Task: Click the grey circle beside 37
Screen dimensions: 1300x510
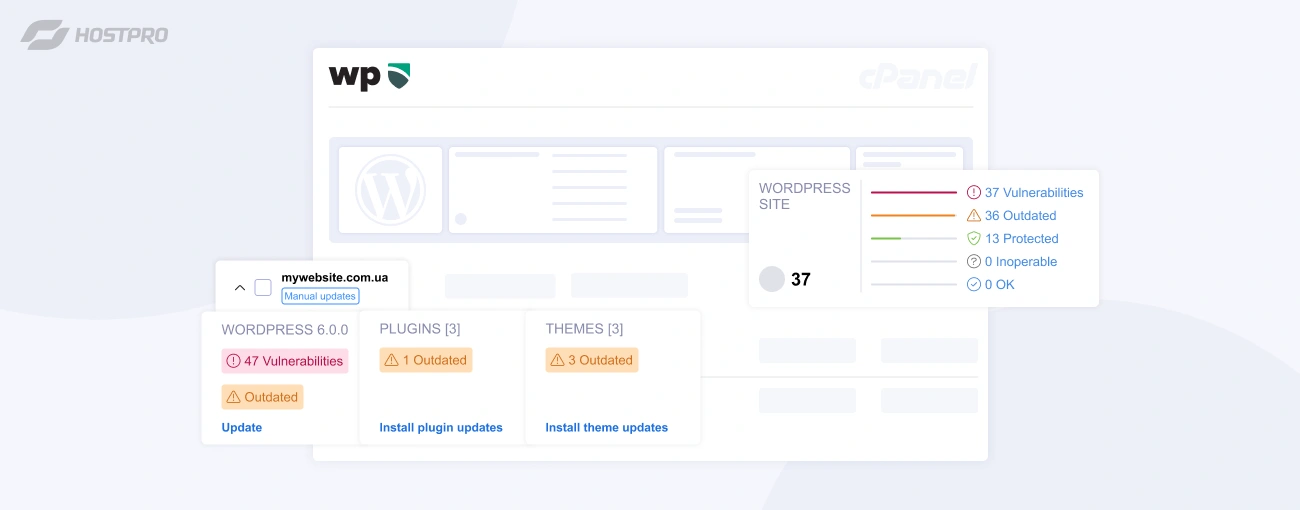Action: 772,279
